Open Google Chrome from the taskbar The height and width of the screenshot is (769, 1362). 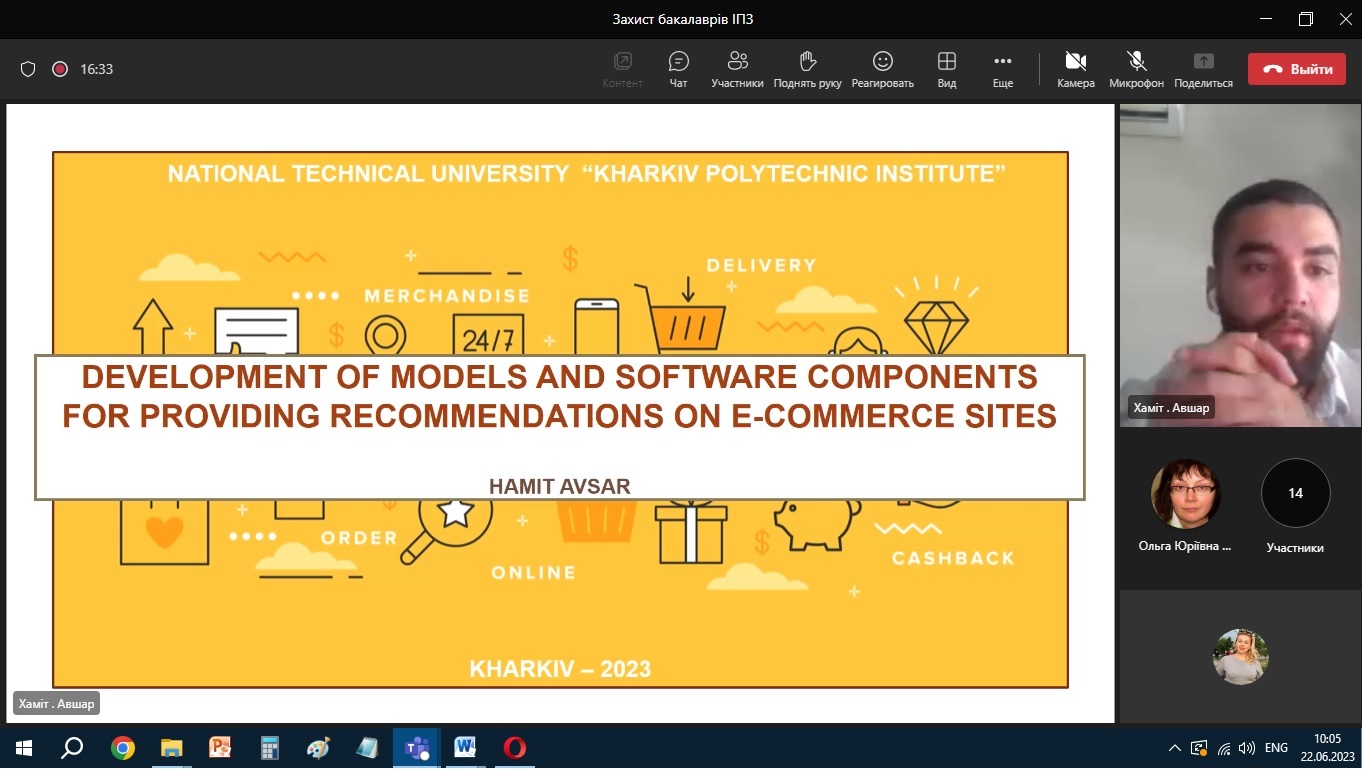tap(123, 748)
